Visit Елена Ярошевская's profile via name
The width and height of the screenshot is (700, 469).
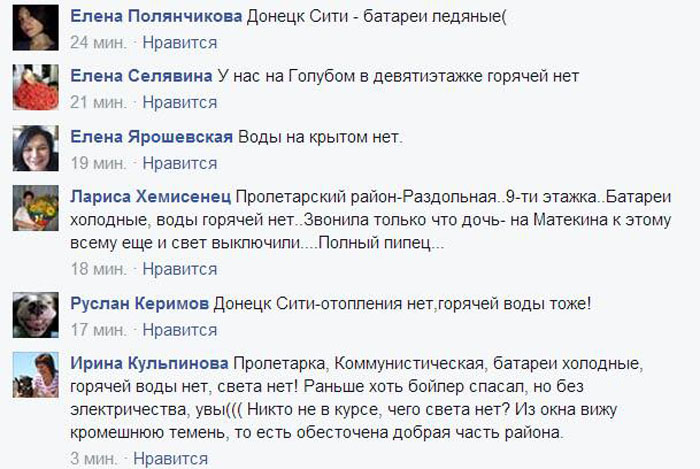click(x=152, y=137)
